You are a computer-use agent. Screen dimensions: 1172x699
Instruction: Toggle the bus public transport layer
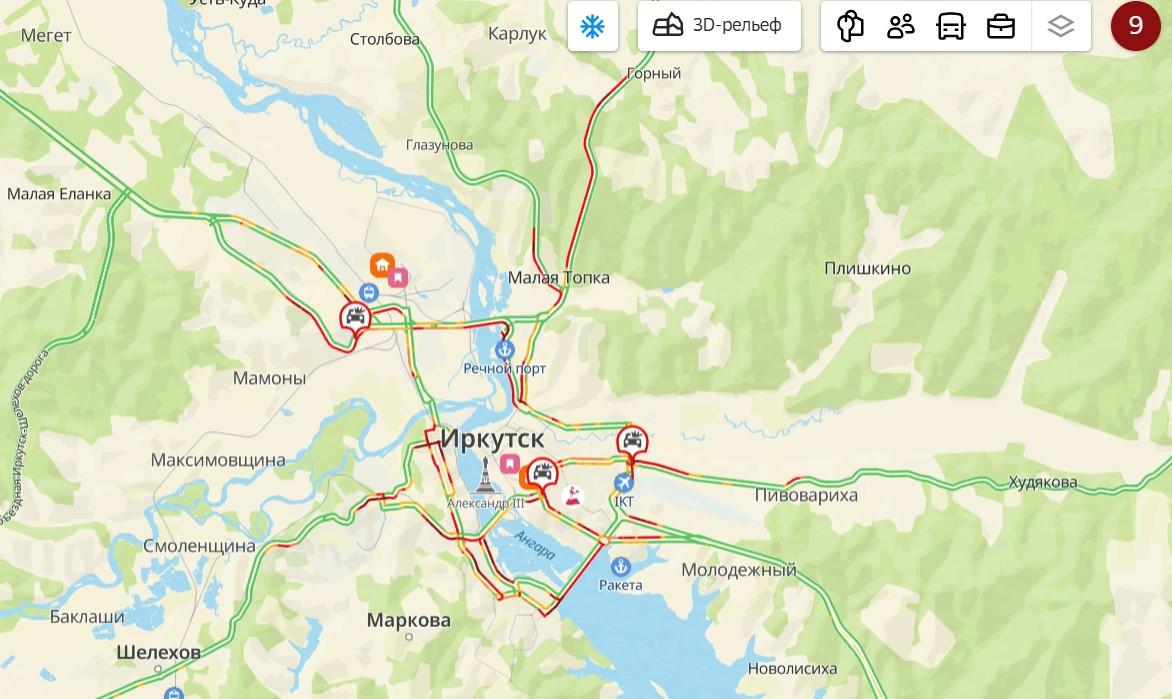[951, 27]
